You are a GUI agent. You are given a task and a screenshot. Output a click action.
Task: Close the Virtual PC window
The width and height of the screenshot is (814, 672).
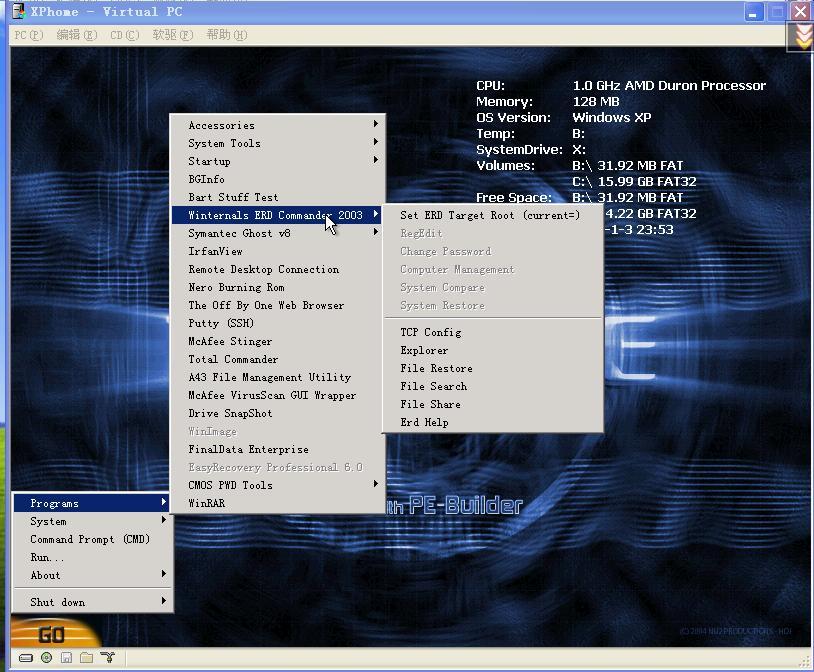pos(800,12)
